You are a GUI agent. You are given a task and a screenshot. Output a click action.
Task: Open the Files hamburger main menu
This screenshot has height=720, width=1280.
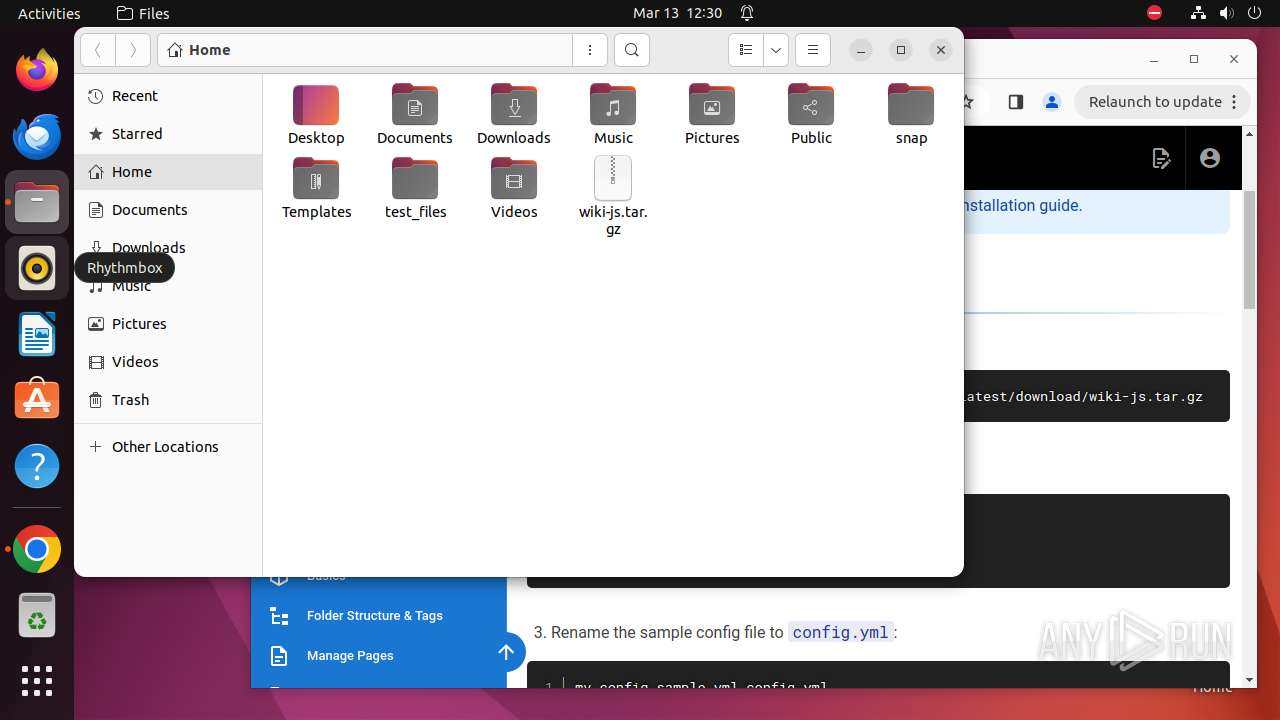click(813, 50)
